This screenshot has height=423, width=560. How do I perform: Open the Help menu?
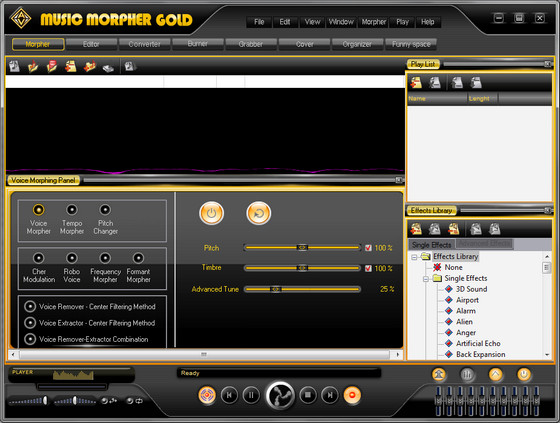point(428,22)
